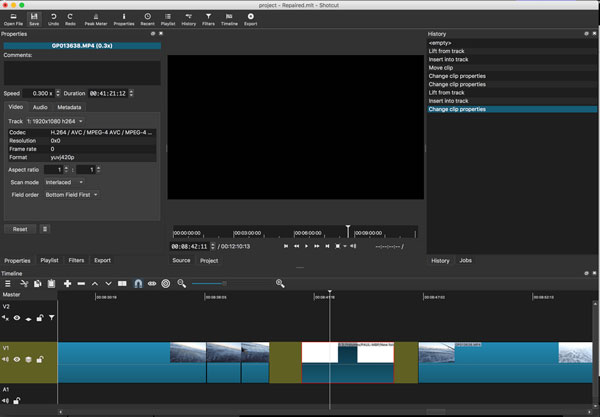Open the Recent files panel
This screenshot has height=417, width=600.
coord(147,19)
